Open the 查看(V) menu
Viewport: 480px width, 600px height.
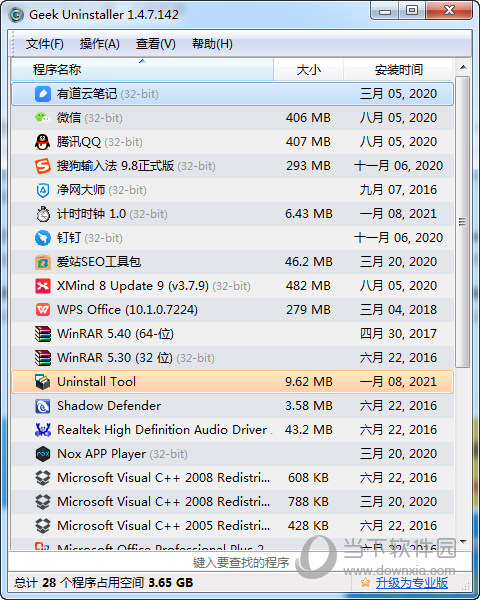(x=156, y=44)
